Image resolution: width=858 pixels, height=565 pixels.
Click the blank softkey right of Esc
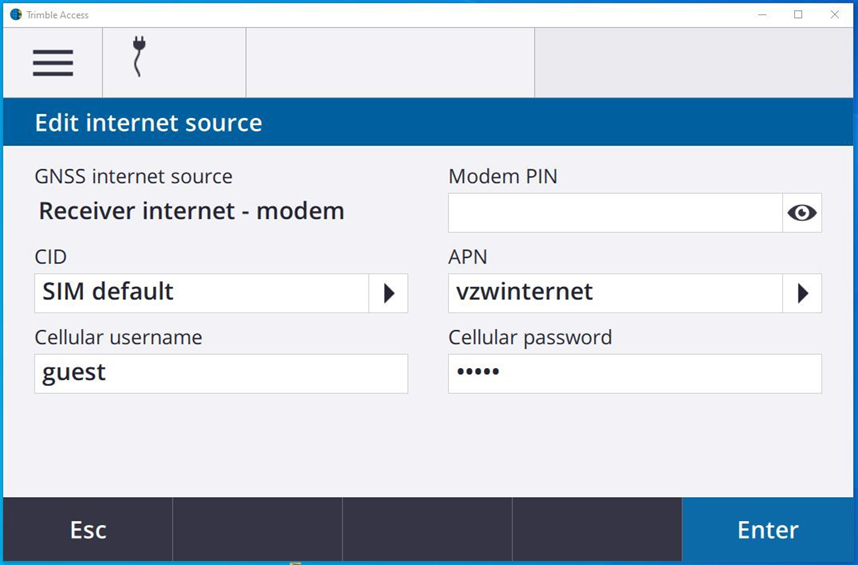(x=257, y=530)
